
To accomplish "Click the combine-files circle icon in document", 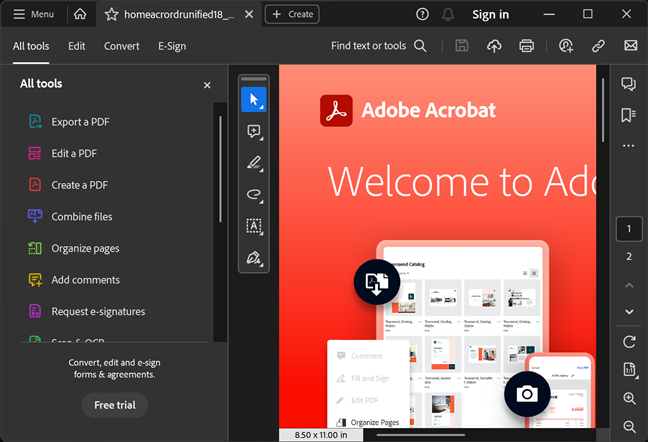I will coord(376,282).
